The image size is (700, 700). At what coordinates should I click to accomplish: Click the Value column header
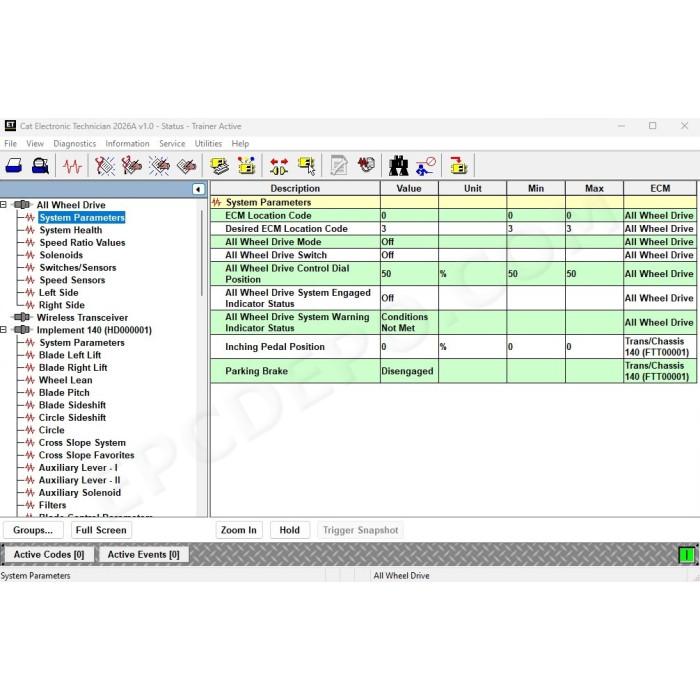409,188
